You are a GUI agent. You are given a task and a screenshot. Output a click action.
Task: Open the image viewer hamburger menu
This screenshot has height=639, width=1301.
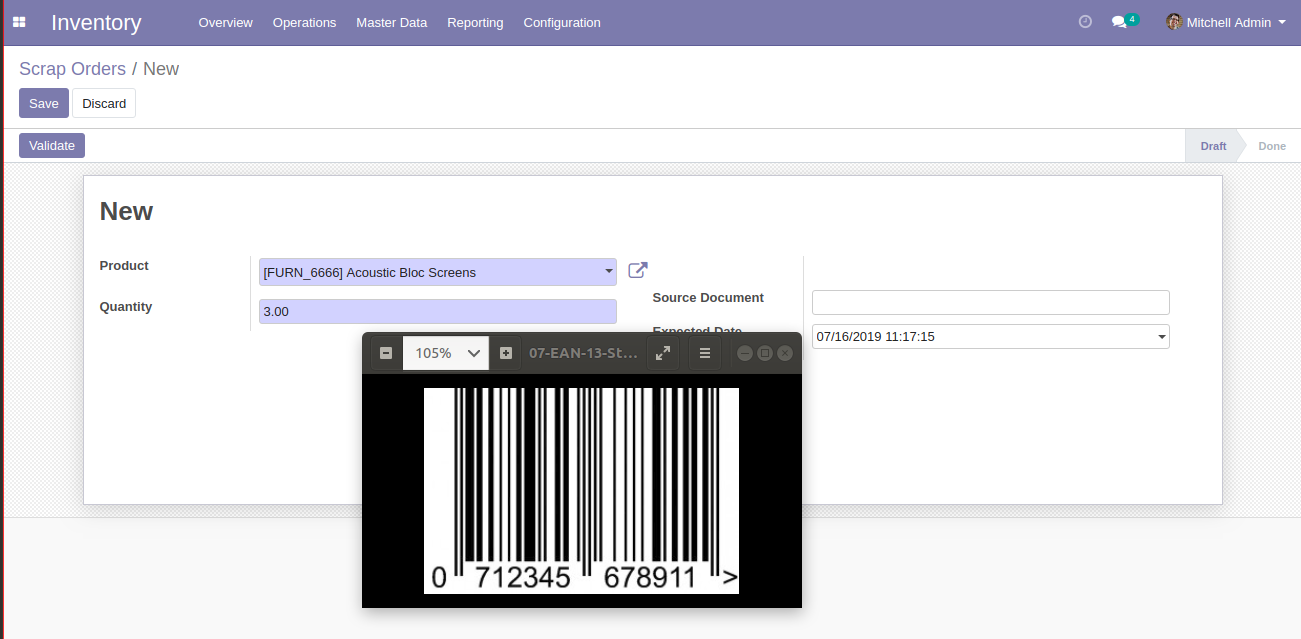[705, 353]
